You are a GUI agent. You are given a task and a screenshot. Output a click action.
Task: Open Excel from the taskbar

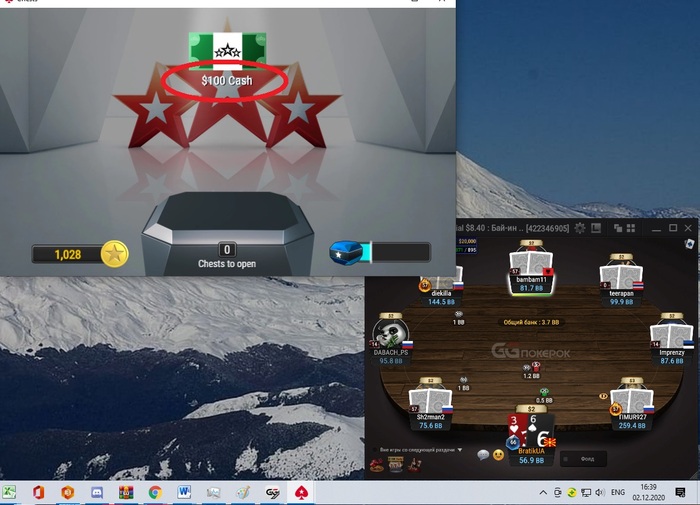click(x=8, y=492)
